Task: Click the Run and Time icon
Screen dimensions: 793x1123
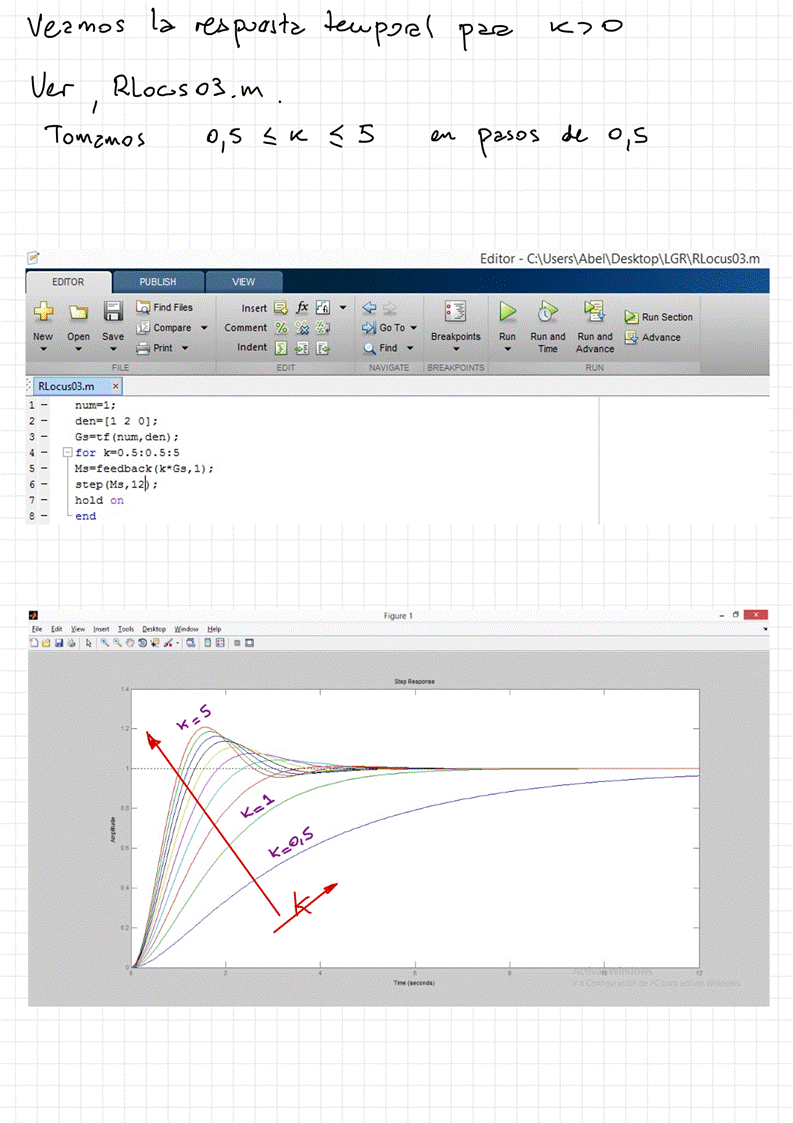Action: 547,312
